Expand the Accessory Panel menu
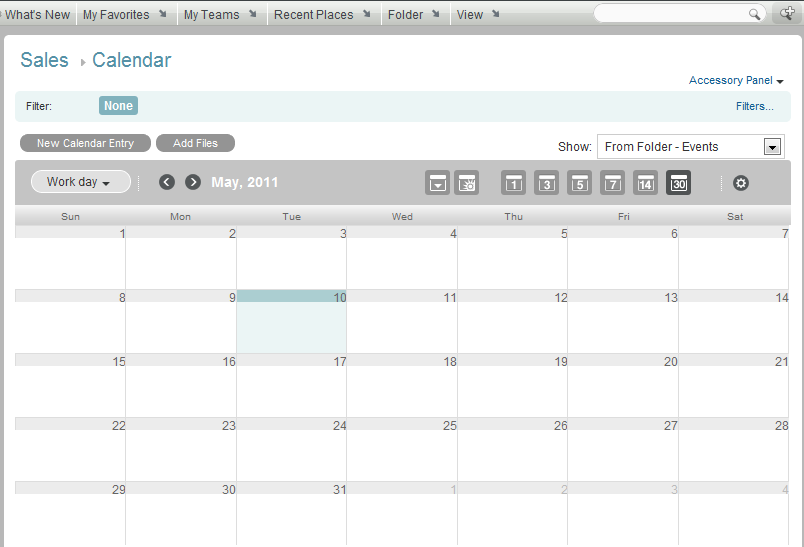This screenshot has height=547, width=804. [x=736, y=80]
